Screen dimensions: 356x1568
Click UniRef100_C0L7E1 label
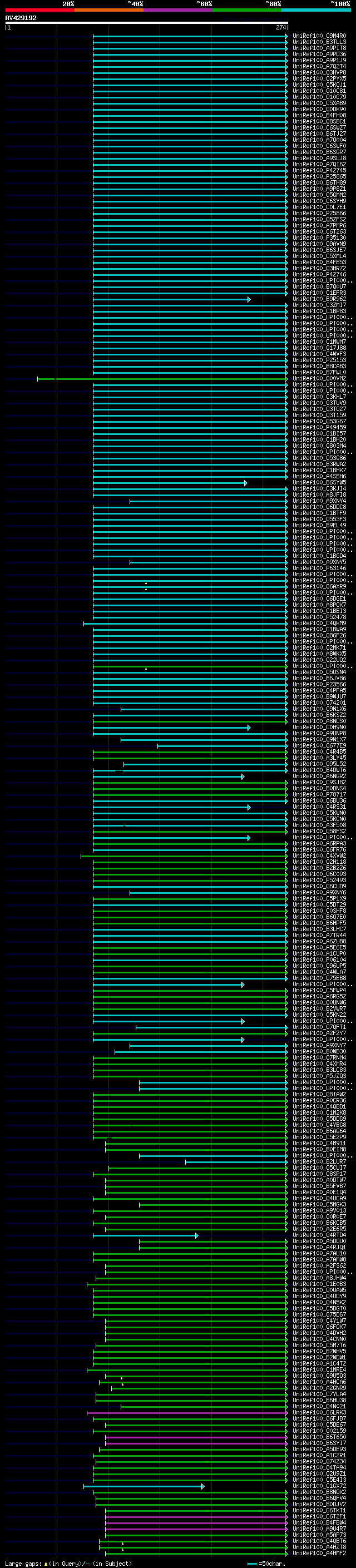[x=319, y=207]
